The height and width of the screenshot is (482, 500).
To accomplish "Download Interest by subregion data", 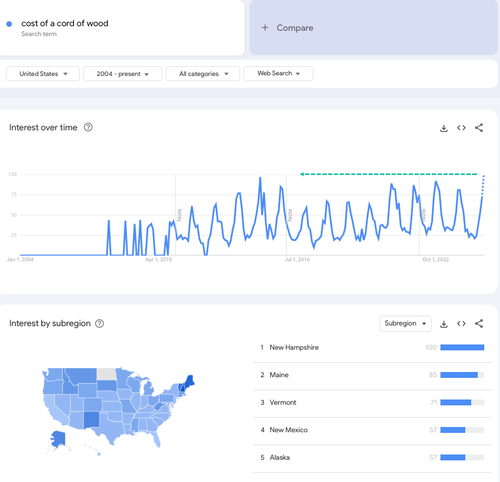I will 444,324.
